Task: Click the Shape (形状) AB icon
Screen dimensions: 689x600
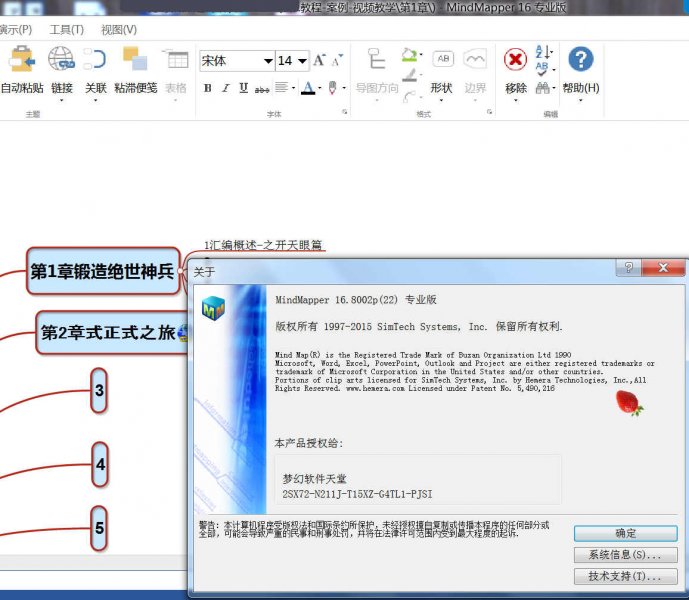Action: 443,59
